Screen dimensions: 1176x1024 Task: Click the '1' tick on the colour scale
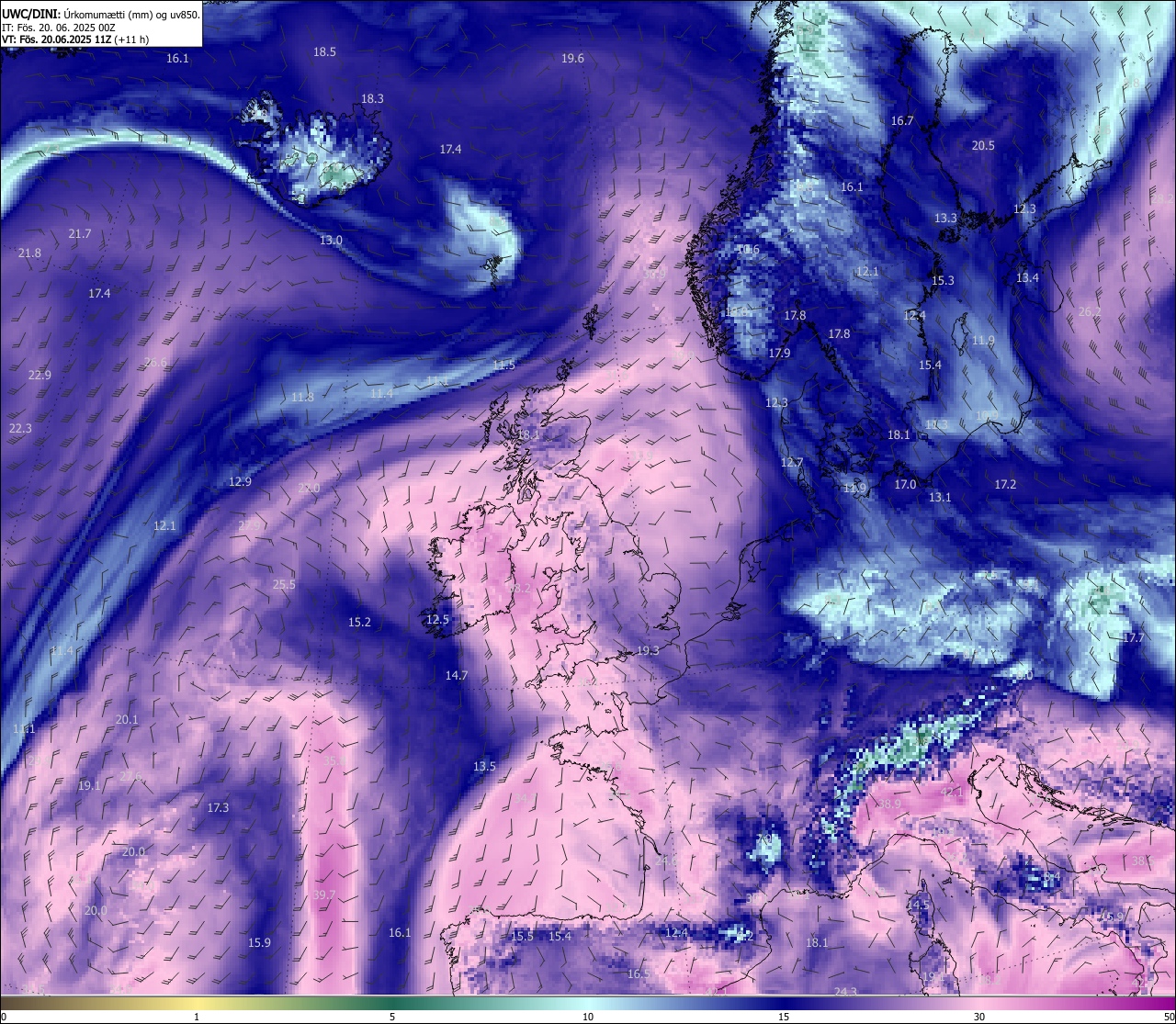tap(197, 1017)
